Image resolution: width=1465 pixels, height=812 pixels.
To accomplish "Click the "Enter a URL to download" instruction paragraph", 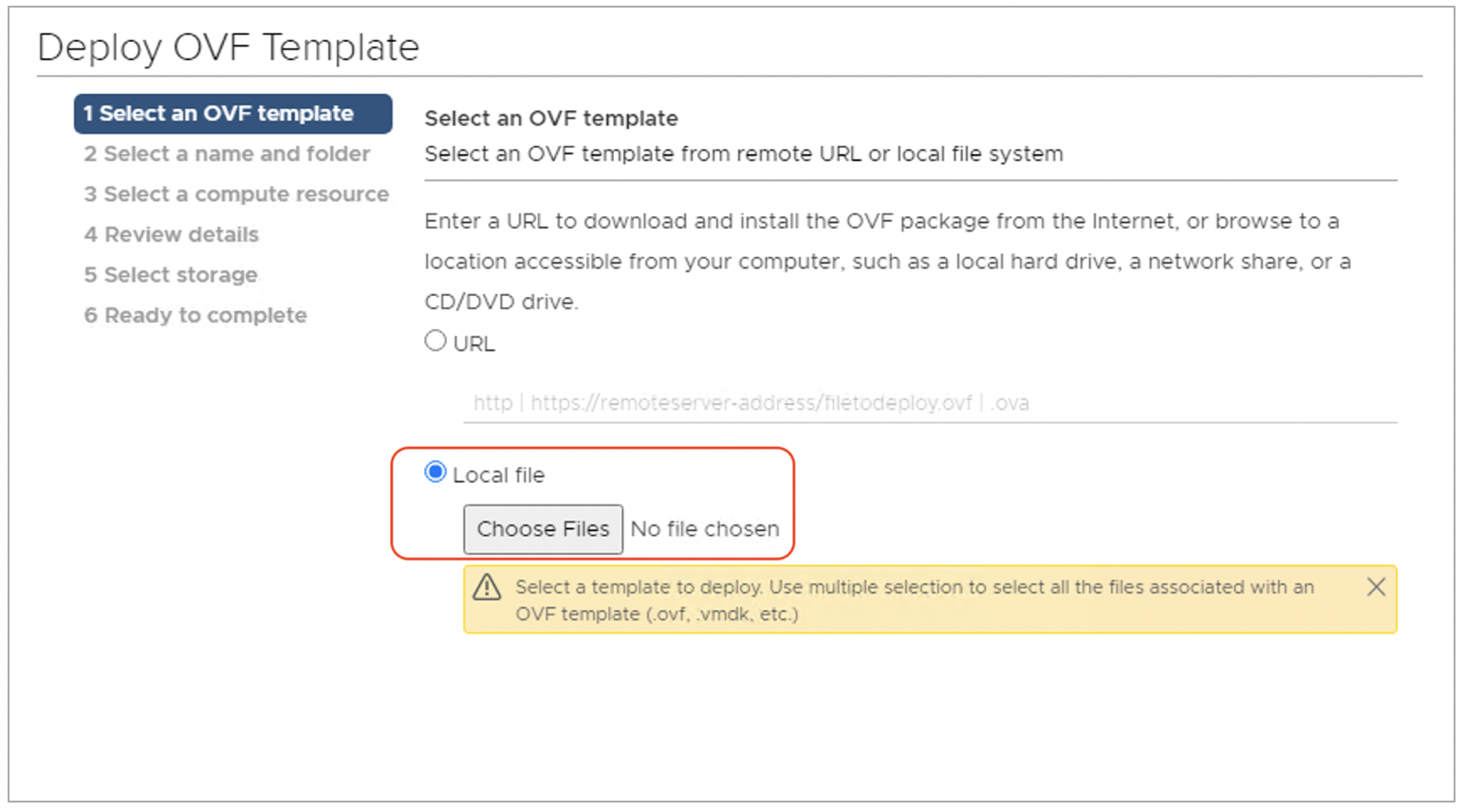I will [x=886, y=261].
